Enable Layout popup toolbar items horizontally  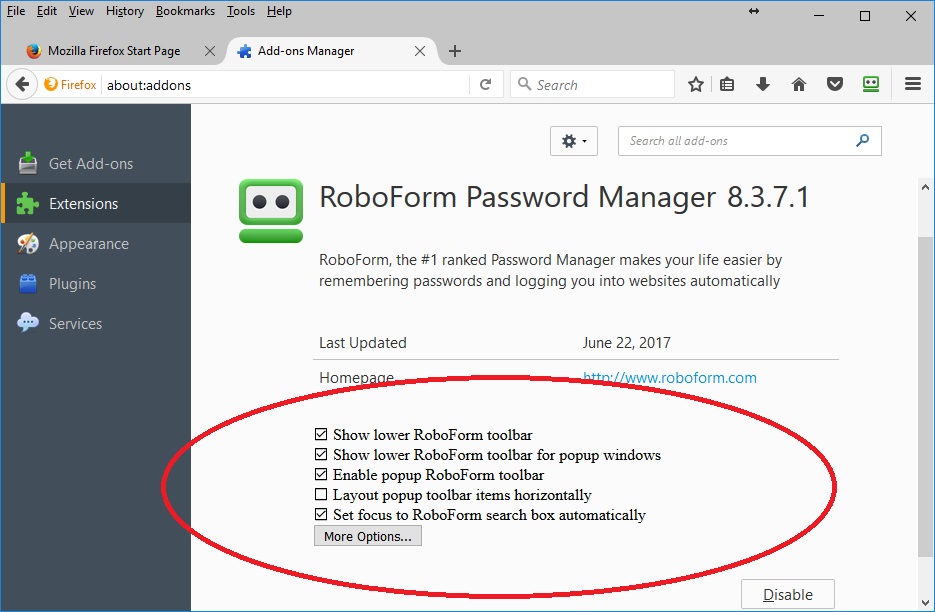tap(321, 495)
